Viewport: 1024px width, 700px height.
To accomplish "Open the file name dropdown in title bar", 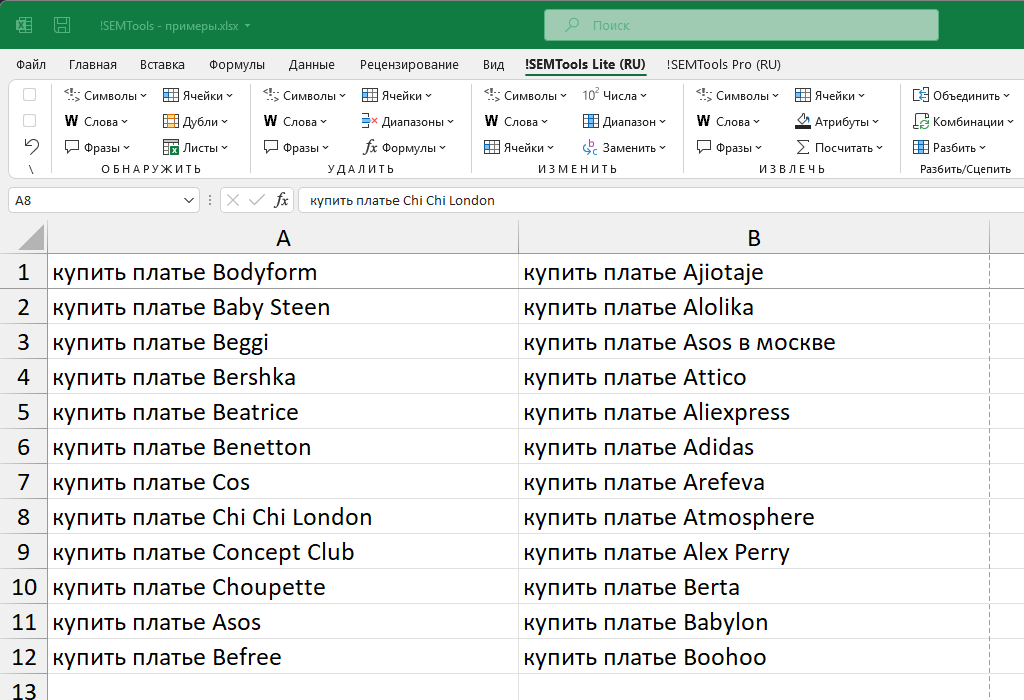I will point(248,26).
